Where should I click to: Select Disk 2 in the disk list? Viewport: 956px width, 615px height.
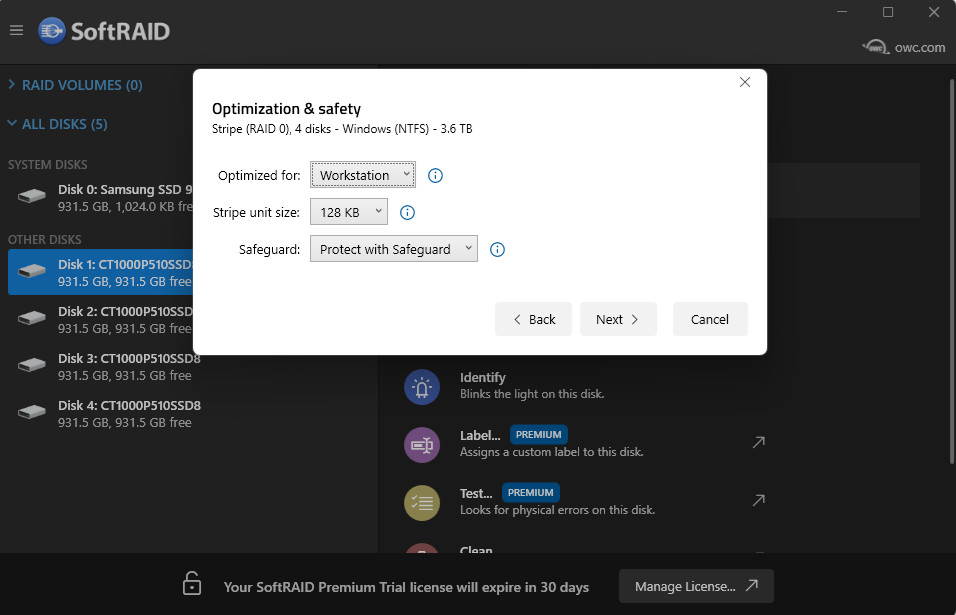point(101,319)
